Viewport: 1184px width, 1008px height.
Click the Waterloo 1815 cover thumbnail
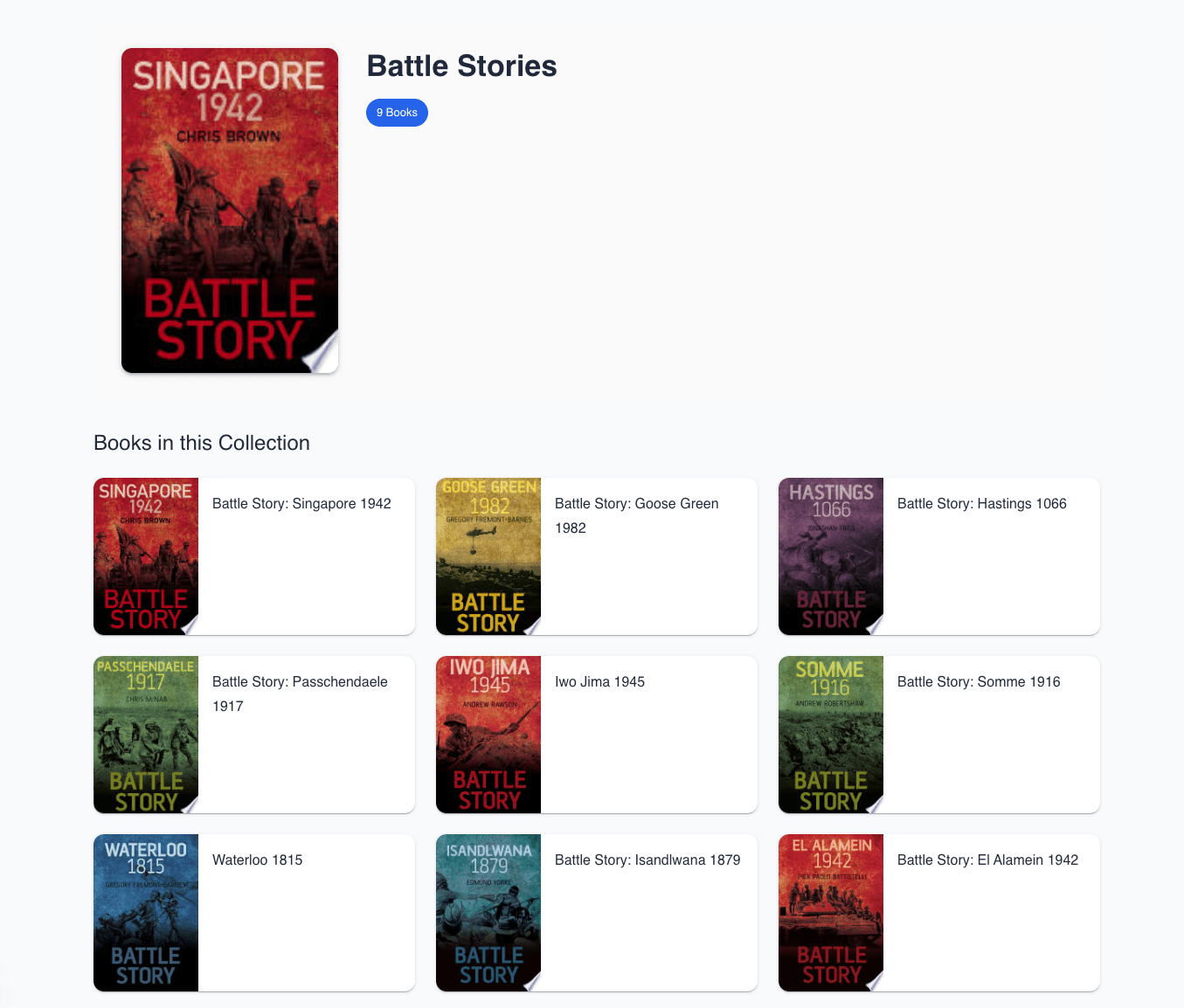tap(146, 913)
